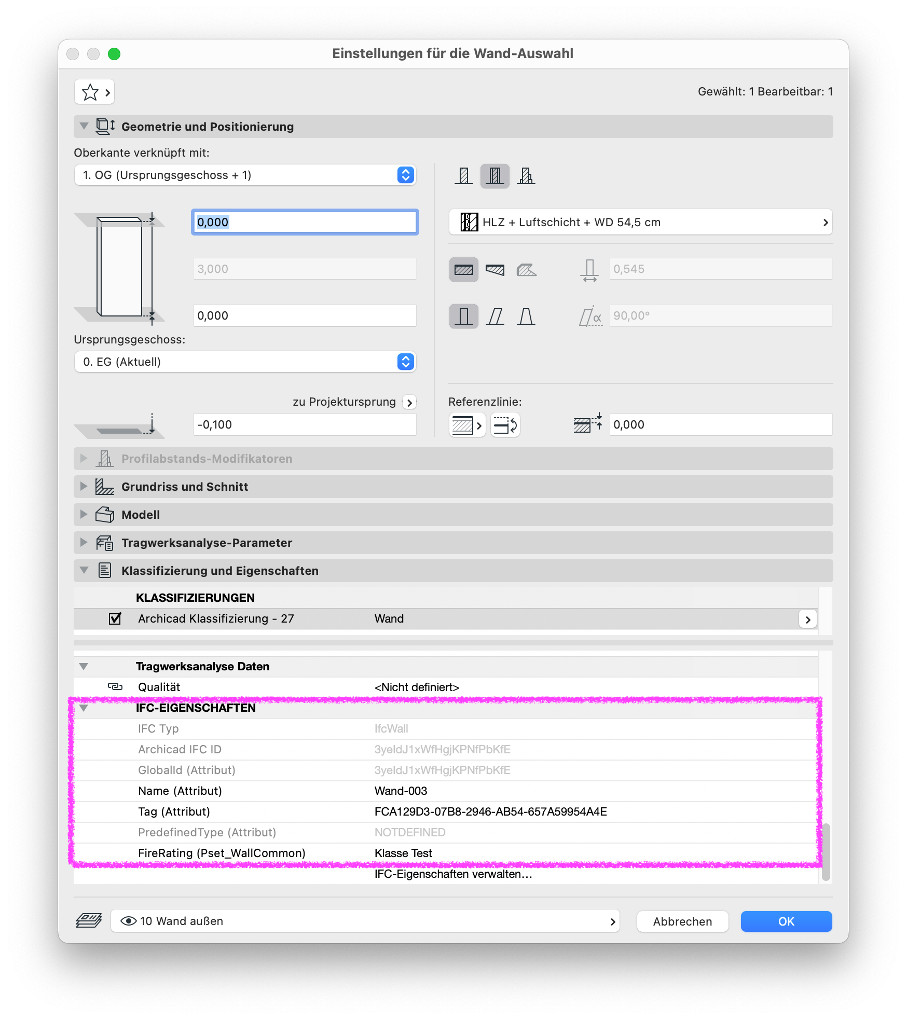Click Name value Wand-003
The height and width of the screenshot is (1020, 908).
point(401,791)
